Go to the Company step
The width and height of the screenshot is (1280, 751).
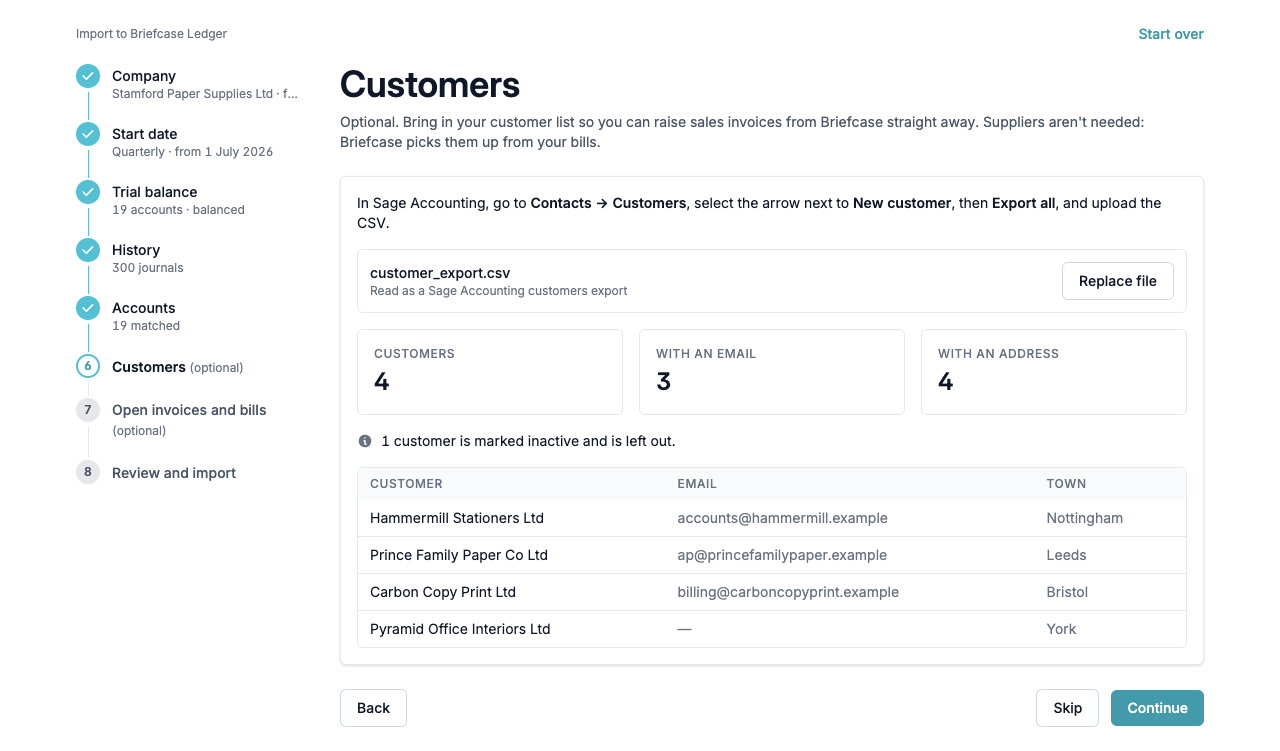(144, 76)
